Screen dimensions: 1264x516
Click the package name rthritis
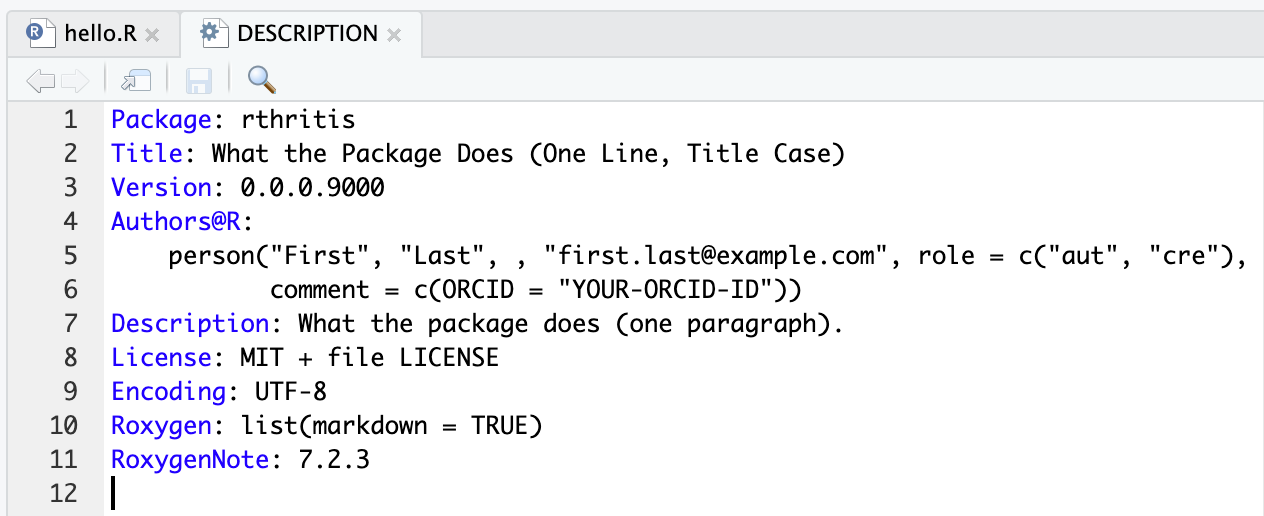[298, 120]
